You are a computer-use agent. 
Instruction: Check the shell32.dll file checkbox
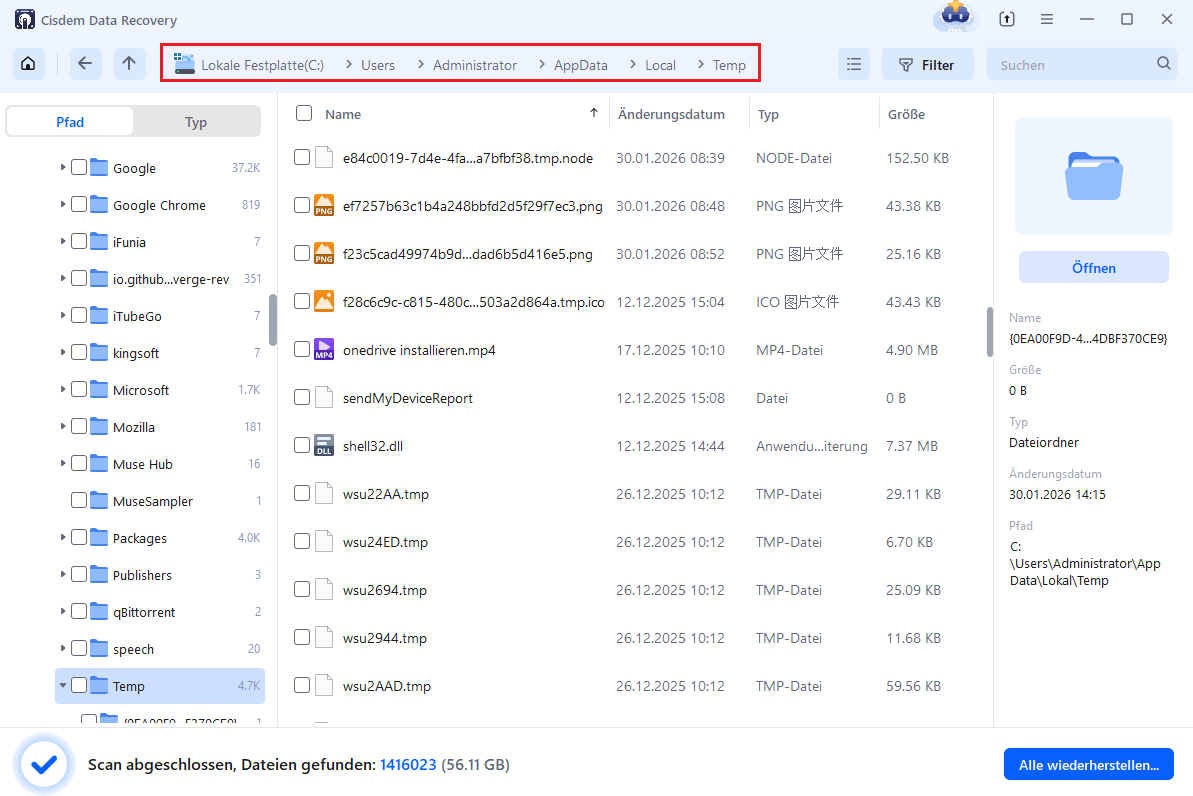[302, 445]
